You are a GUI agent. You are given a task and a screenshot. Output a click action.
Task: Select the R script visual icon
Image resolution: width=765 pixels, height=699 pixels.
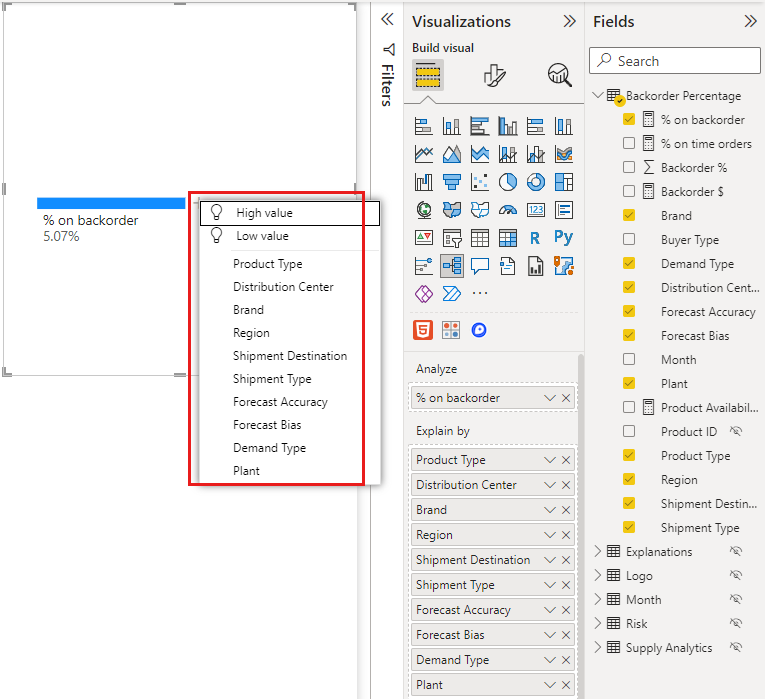tap(536, 238)
